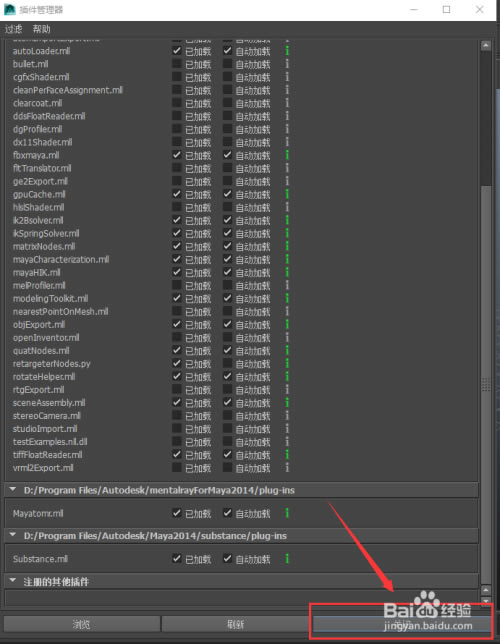Screen dimensions: 500x644
Task: View fbxmaya.mll plugin information
Action: tap(287, 155)
